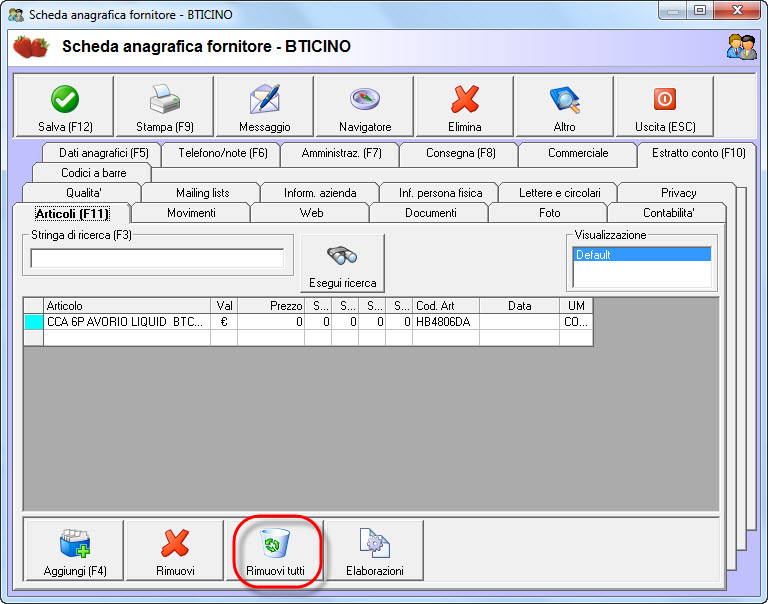Click the Data column header
This screenshot has width=768, height=604.
pos(519,306)
